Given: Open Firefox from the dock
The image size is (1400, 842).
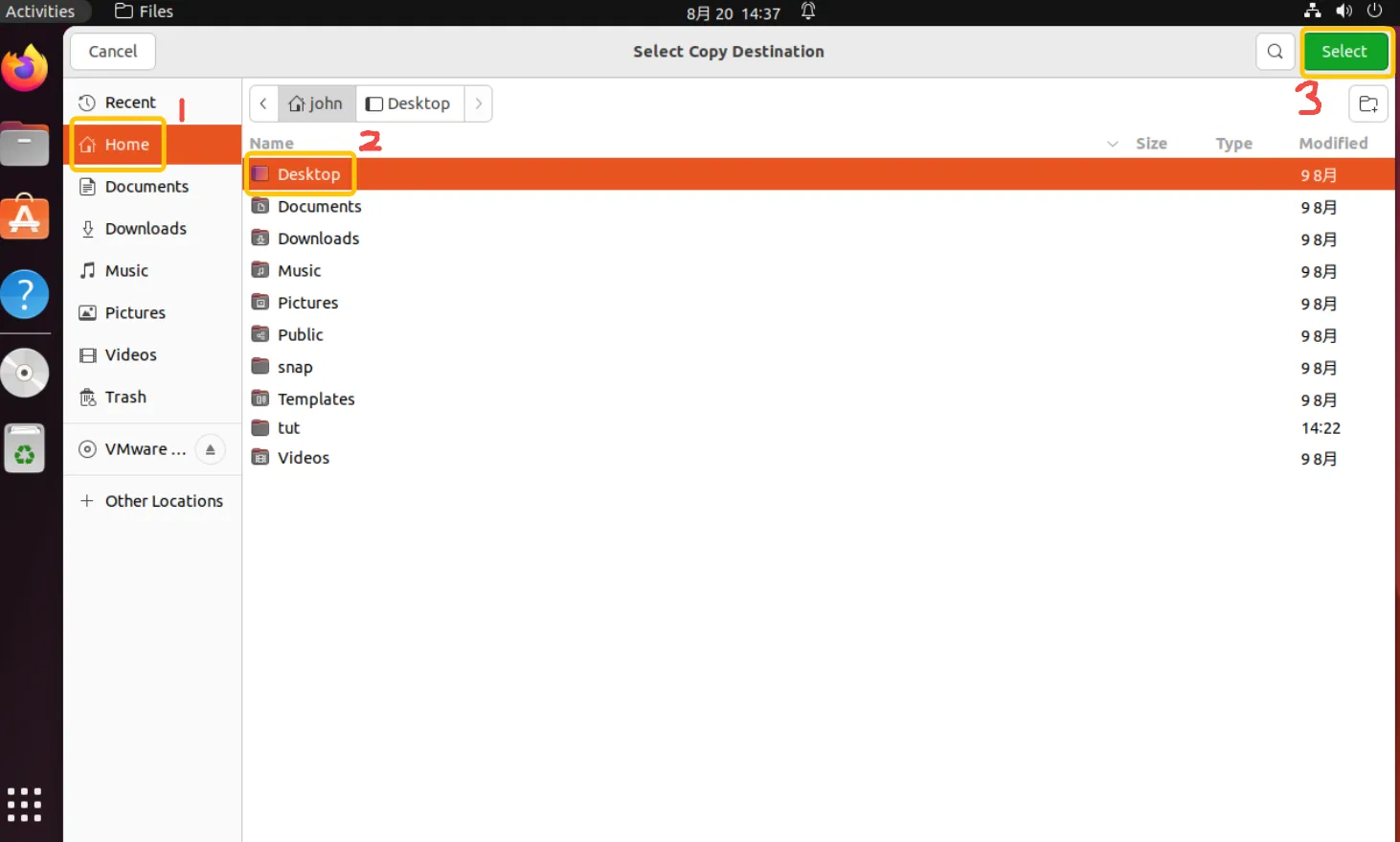Looking at the screenshot, I should coord(25,68).
